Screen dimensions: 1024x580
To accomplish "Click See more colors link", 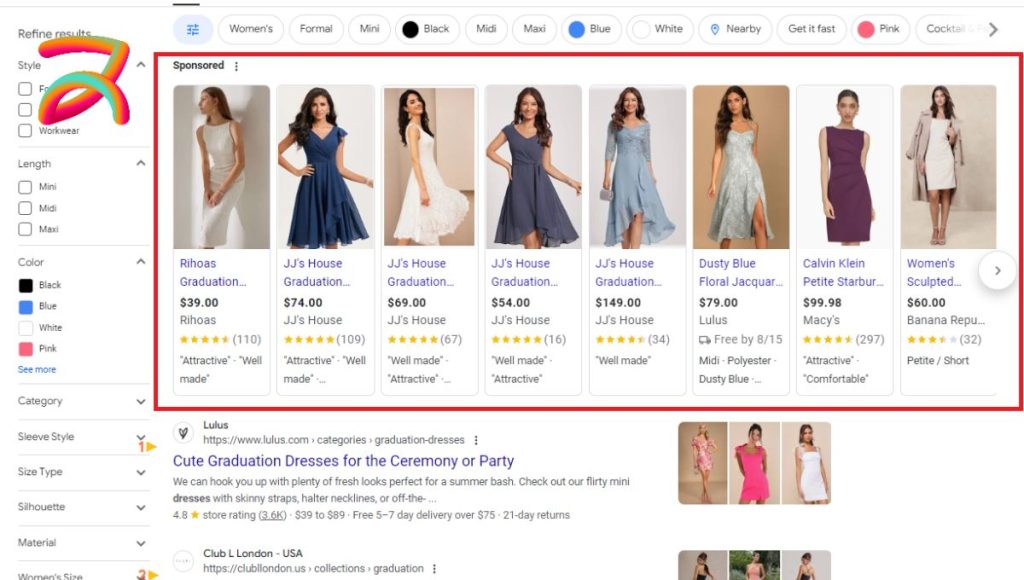I will (37, 370).
